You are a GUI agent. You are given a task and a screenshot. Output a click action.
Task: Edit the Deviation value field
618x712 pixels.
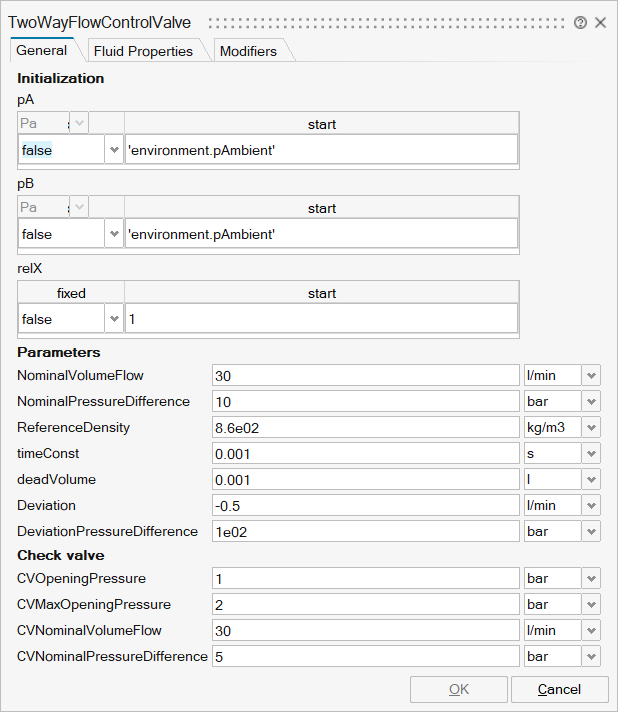point(365,505)
